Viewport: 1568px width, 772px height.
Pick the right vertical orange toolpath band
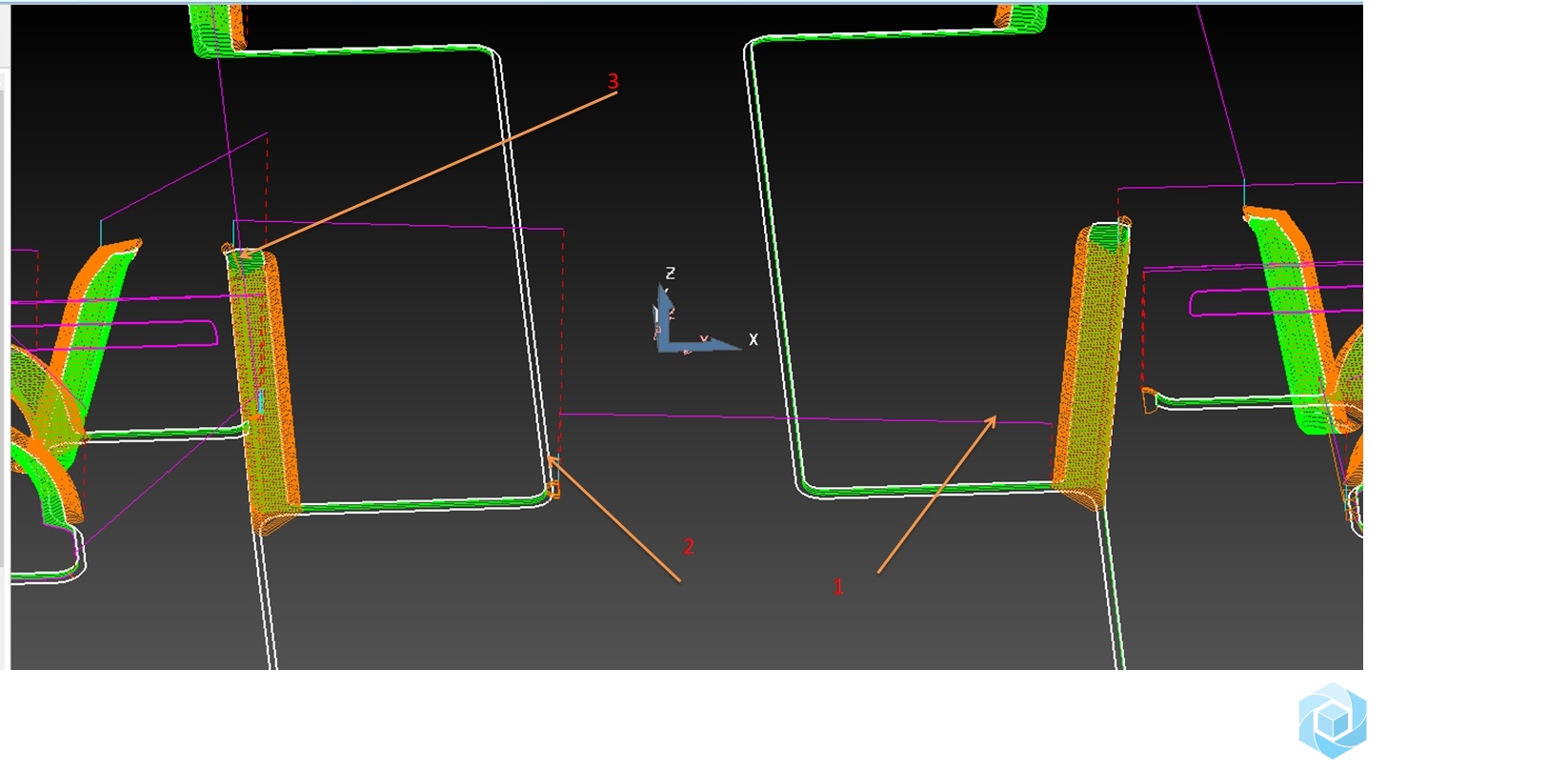[1092, 363]
